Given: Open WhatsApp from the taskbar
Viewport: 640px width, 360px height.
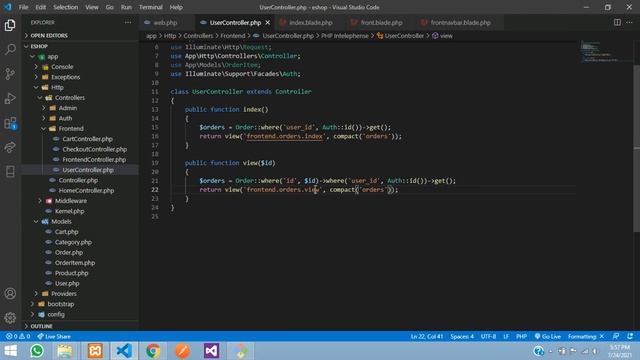Looking at the screenshot, I should coord(37,351).
